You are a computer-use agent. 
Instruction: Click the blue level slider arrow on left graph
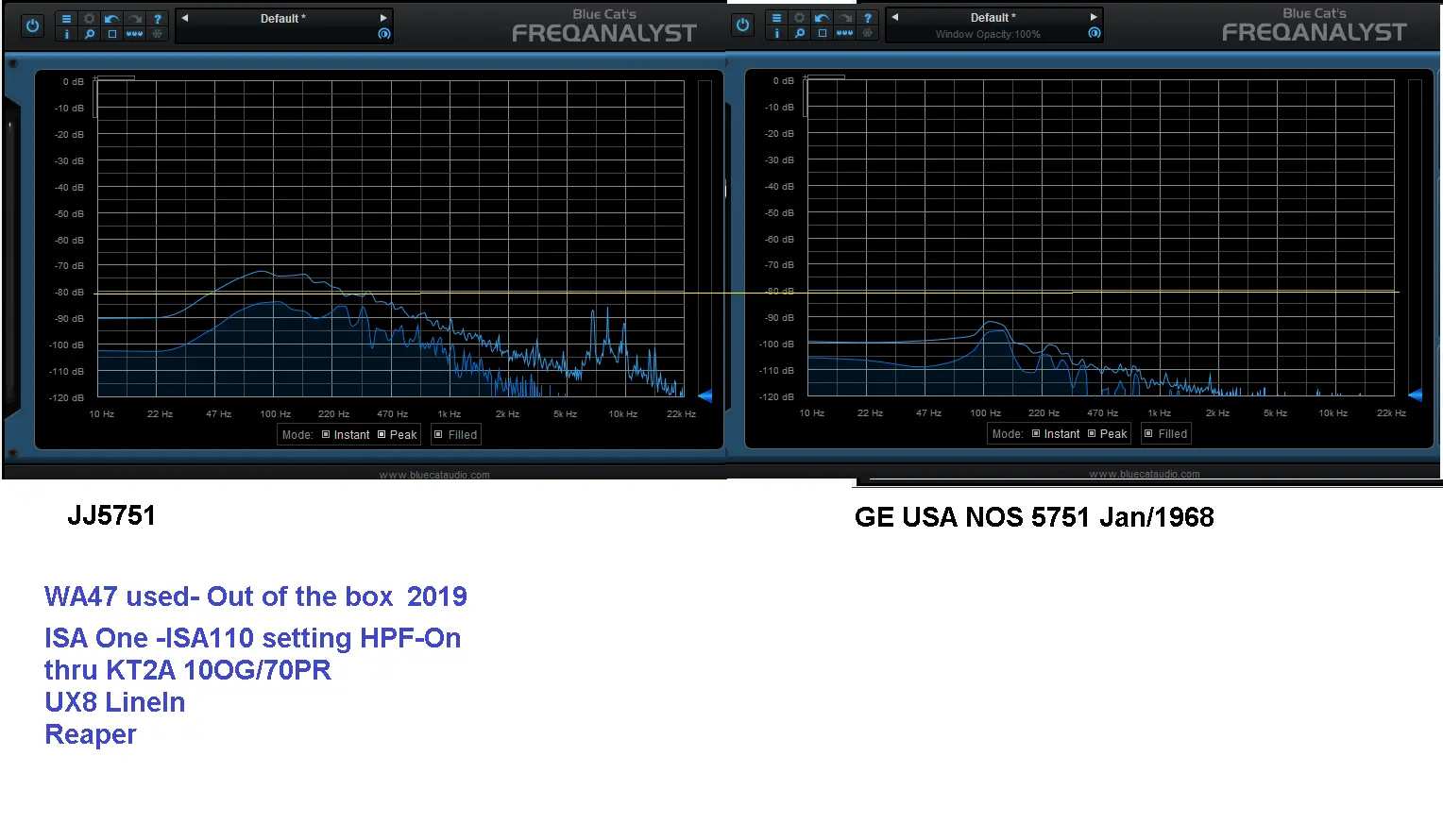(705, 395)
